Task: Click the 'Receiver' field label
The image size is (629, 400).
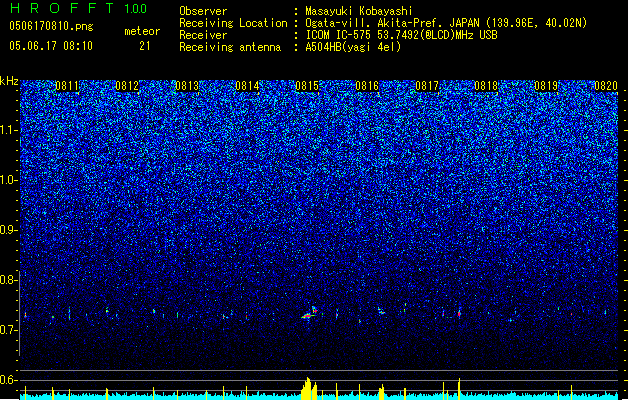Action: point(203,35)
